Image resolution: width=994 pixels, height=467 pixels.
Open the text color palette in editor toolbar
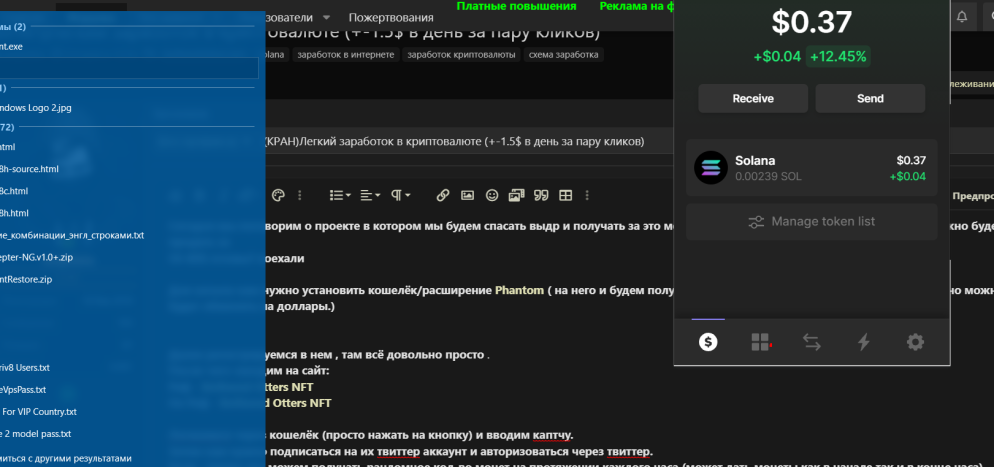click(278, 195)
